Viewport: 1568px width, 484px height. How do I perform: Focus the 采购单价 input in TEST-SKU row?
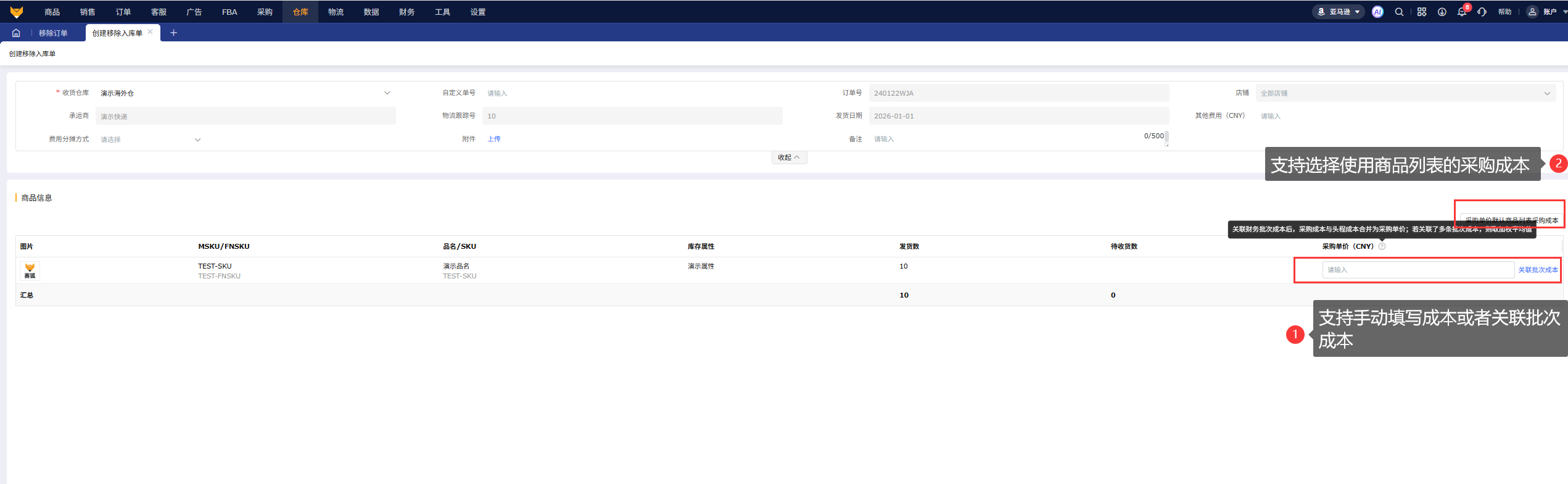[1418, 270]
